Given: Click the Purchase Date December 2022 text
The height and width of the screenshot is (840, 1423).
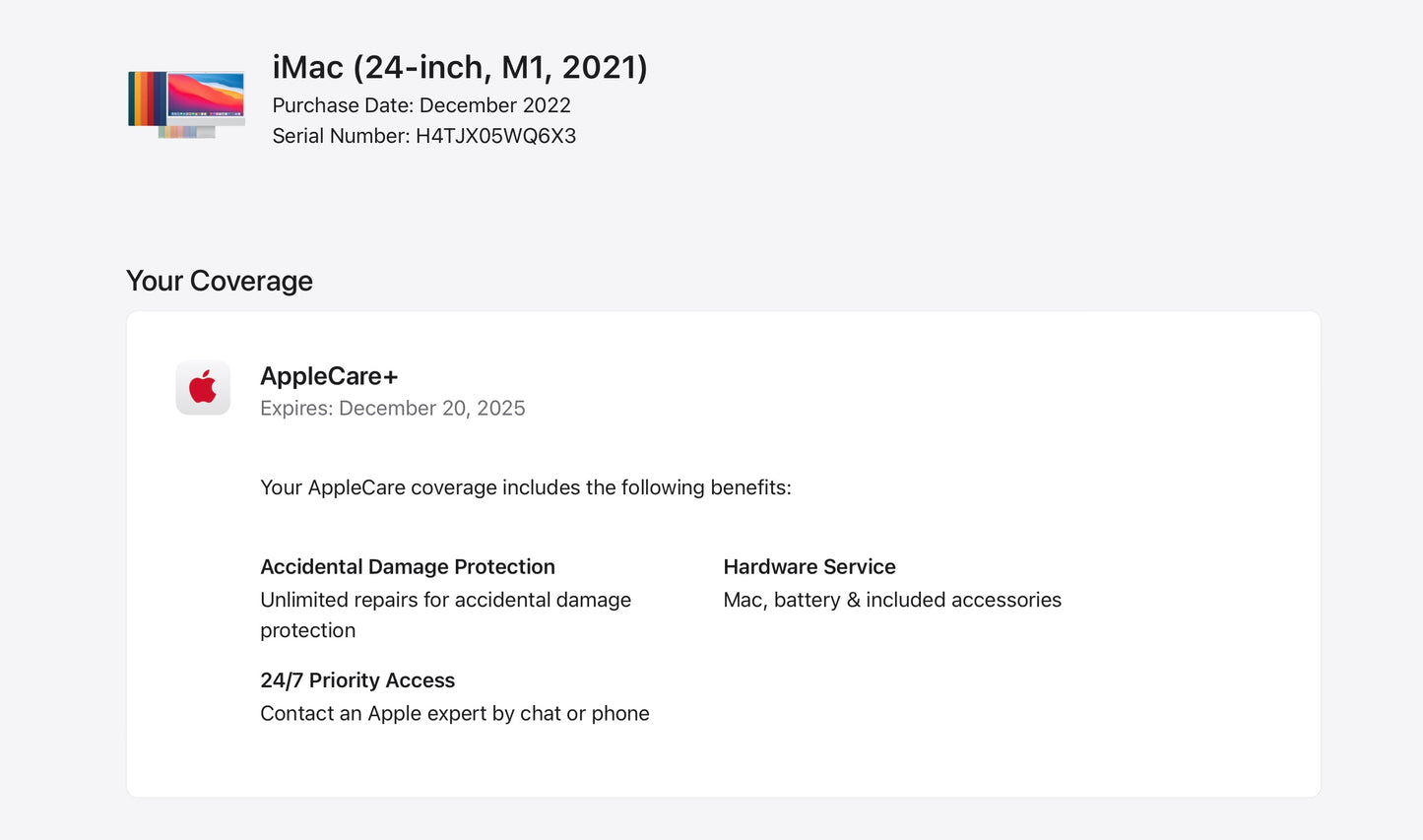Looking at the screenshot, I should tap(420, 105).
